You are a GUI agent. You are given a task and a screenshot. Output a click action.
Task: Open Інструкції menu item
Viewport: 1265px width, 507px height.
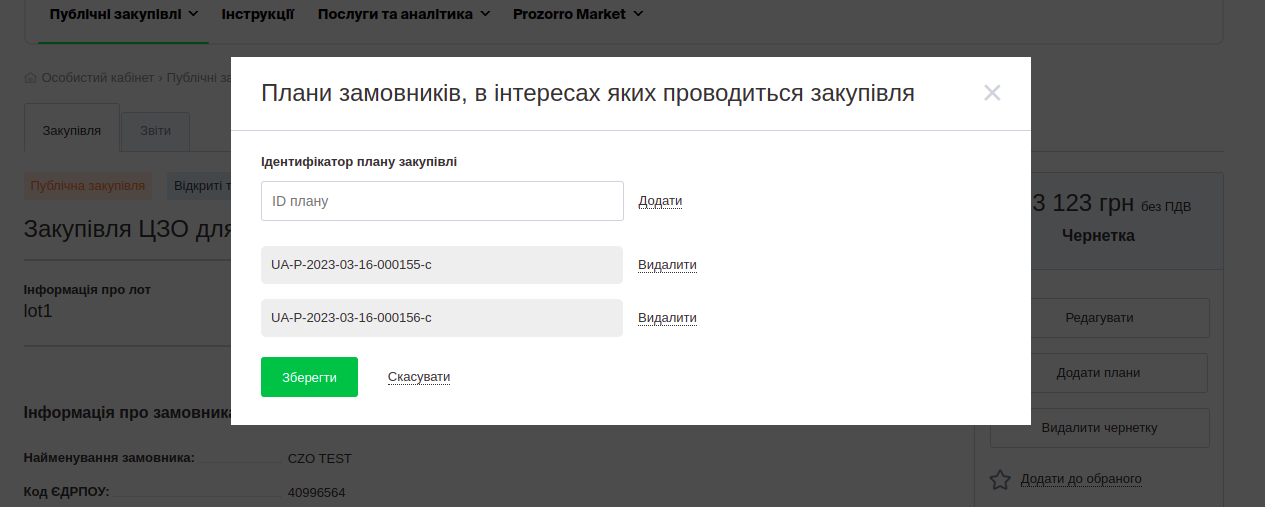coord(257,14)
